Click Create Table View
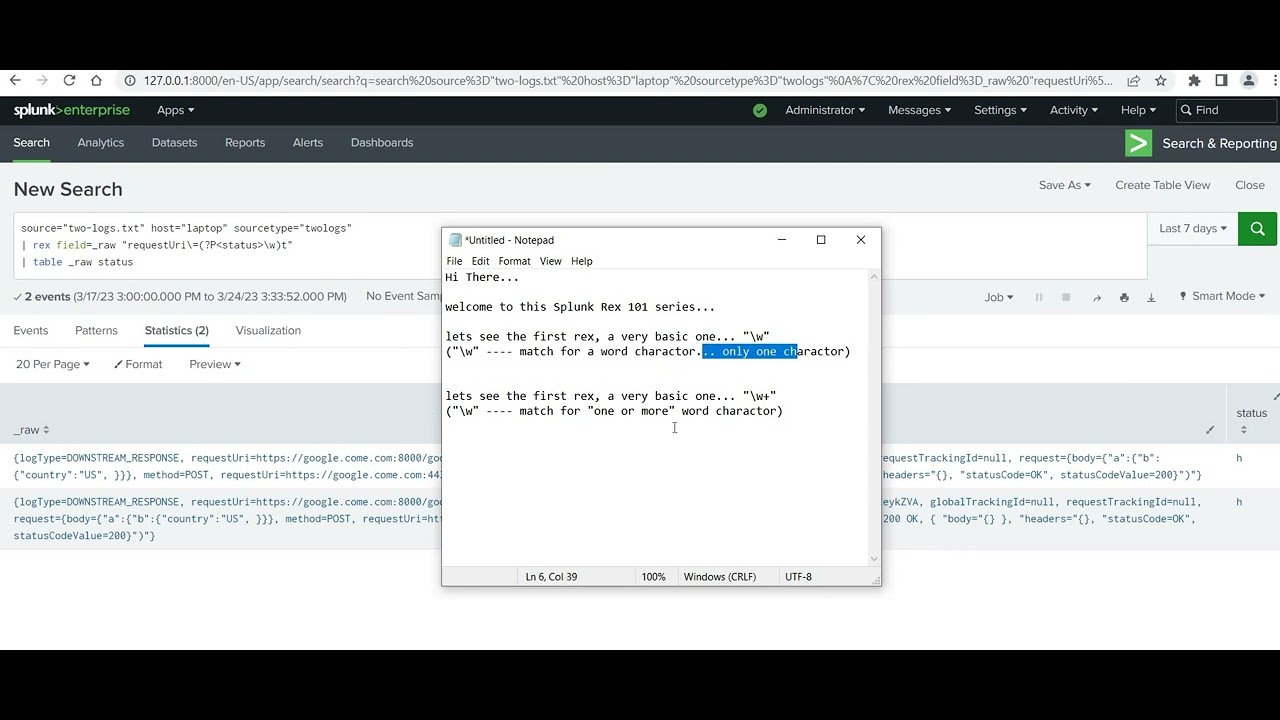The width and height of the screenshot is (1280, 720). (1163, 185)
